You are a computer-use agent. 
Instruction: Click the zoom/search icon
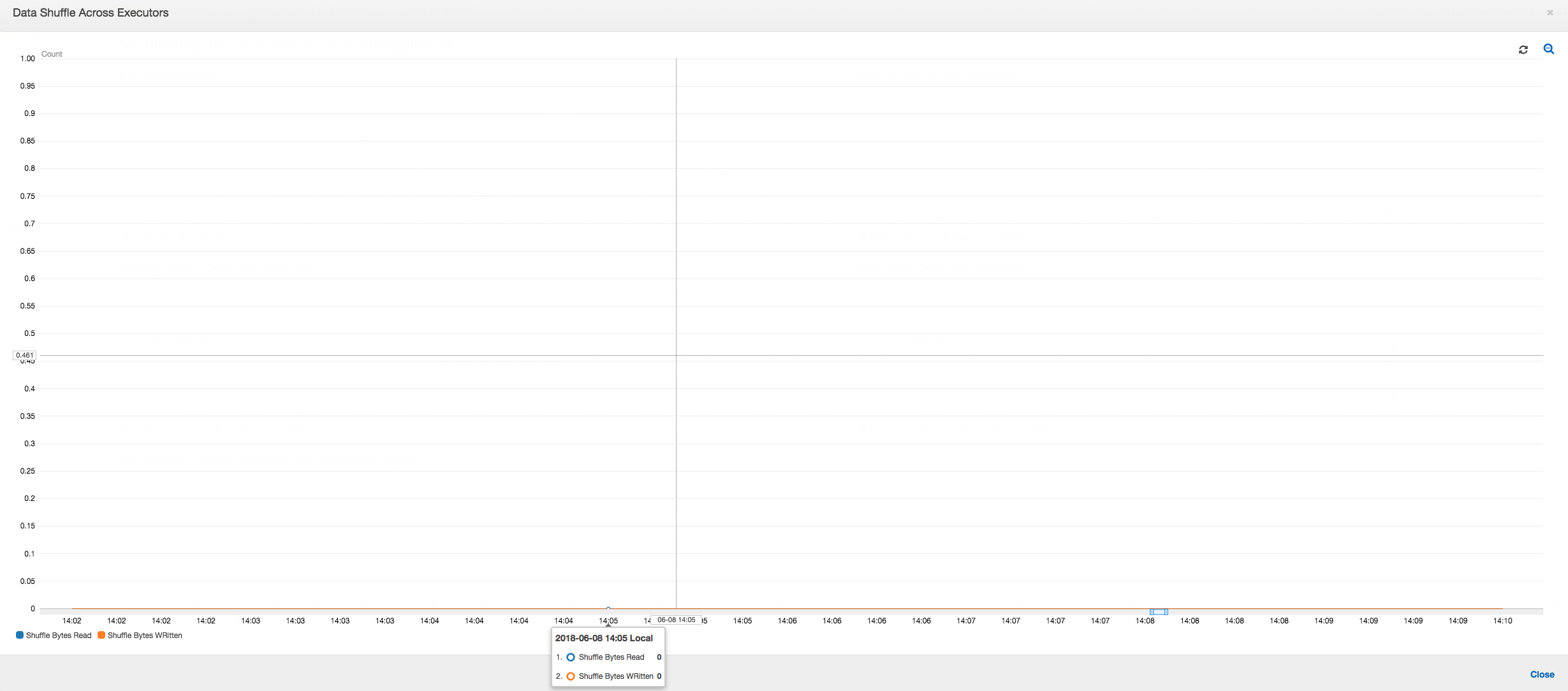pos(1549,49)
